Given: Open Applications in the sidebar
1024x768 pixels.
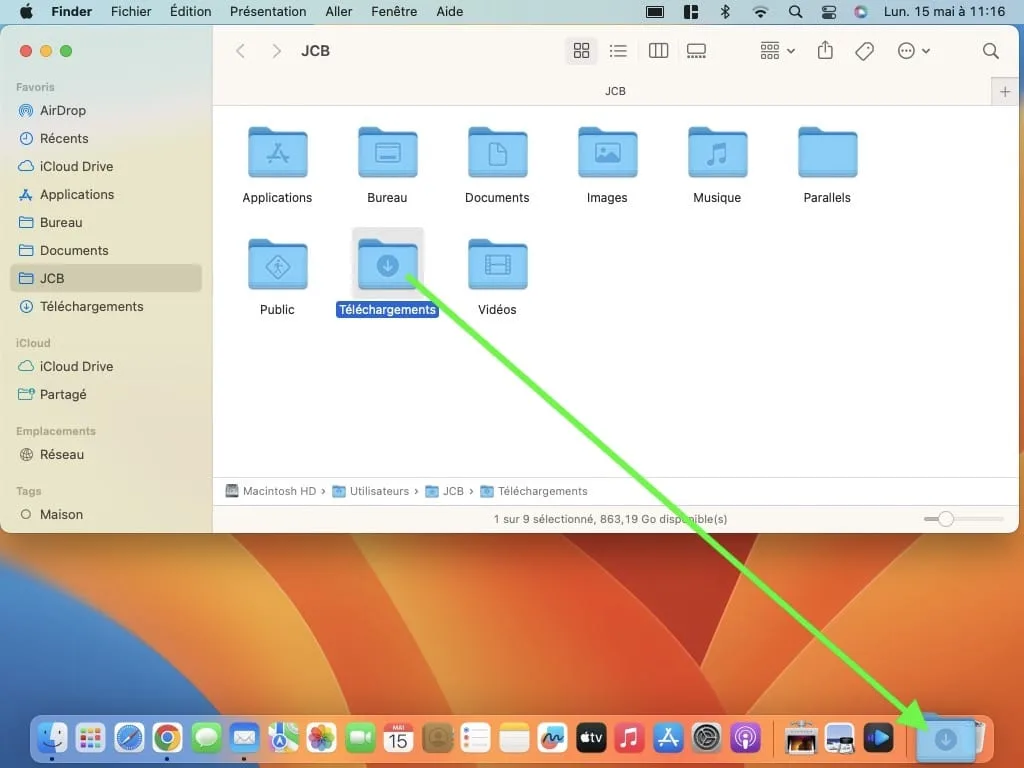Looking at the screenshot, I should (106, 195).
